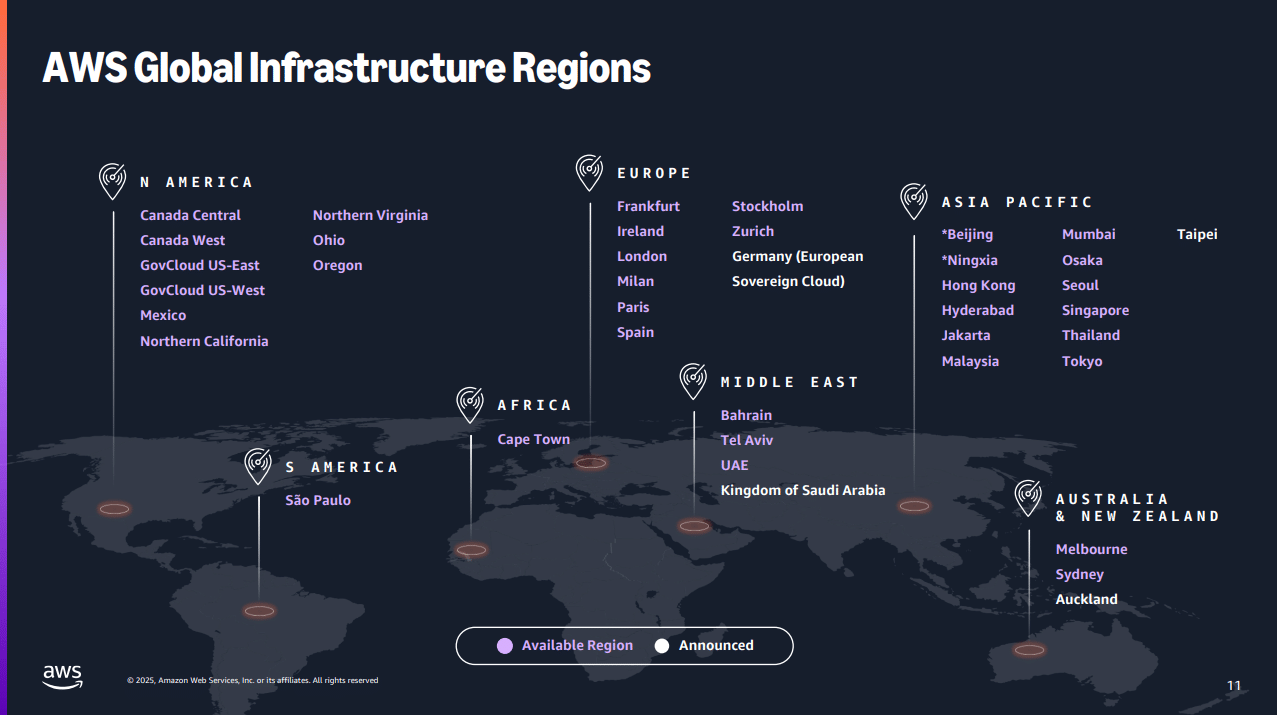The width and height of the screenshot is (1277, 715).
Task: Click the purple Available Region legend dot
Action: [x=505, y=646]
